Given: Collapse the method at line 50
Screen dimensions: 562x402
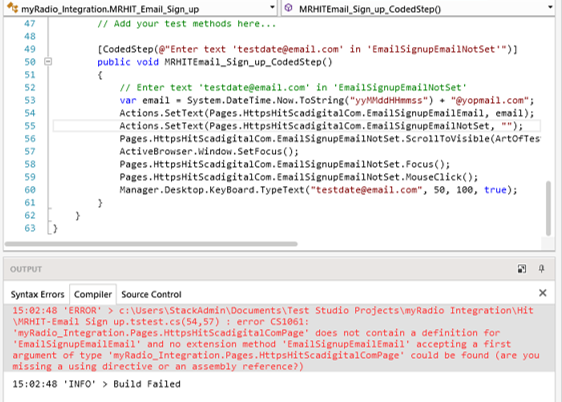Looking at the screenshot, I should pyautogui.click(x=48, y=62).
